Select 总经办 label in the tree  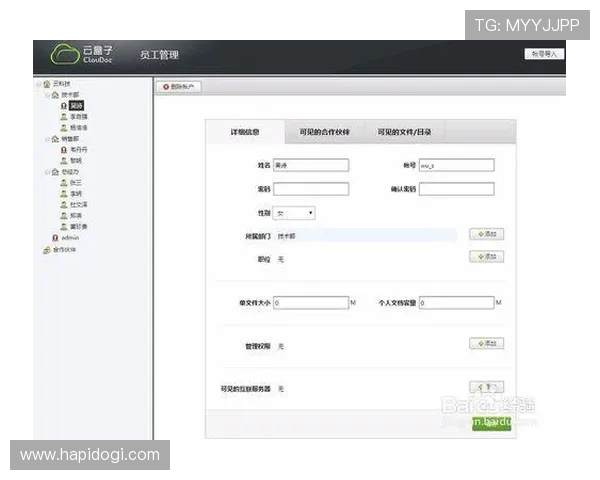click(x=70, y=172)
